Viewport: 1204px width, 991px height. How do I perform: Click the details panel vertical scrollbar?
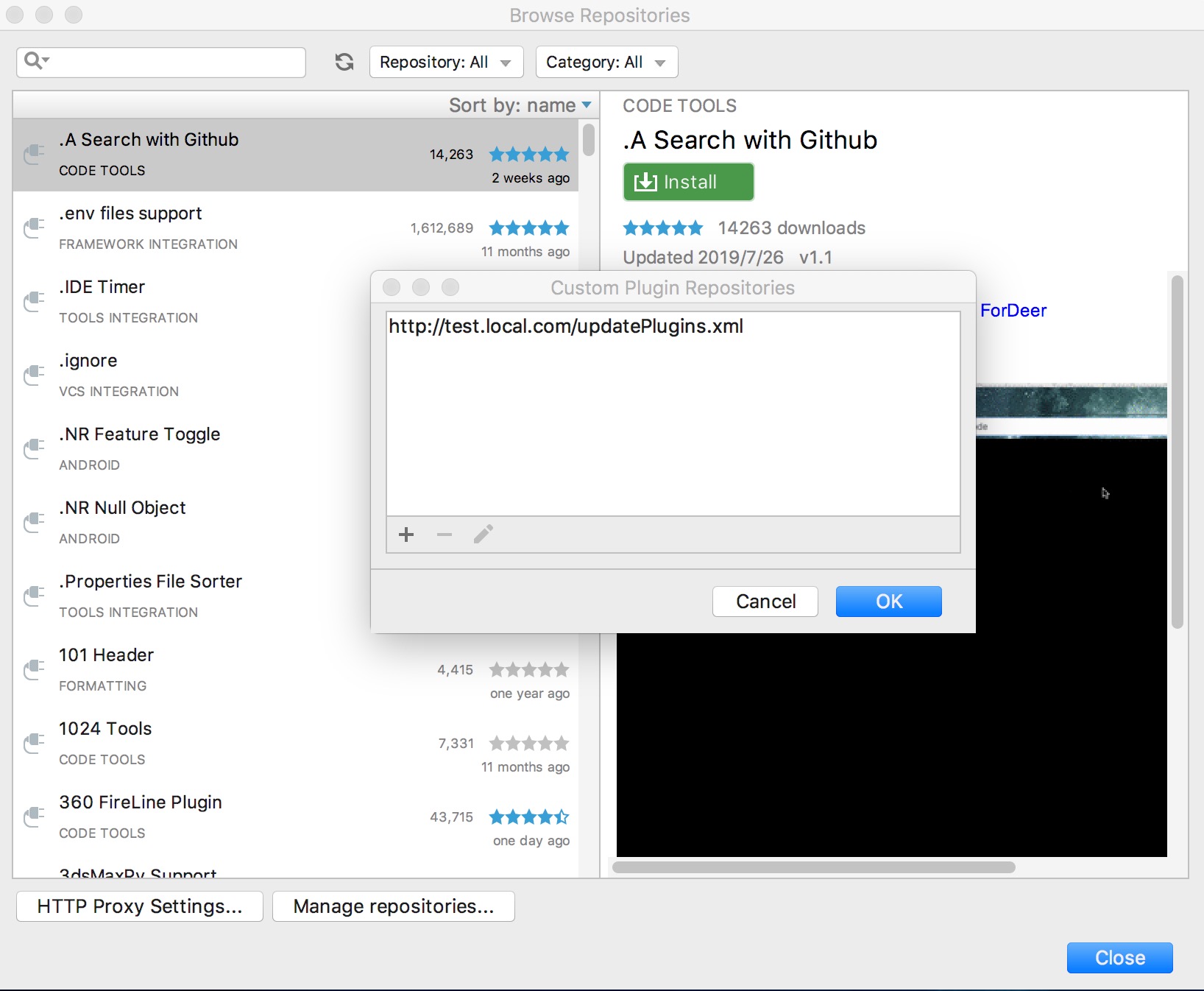click(1178, 452)
